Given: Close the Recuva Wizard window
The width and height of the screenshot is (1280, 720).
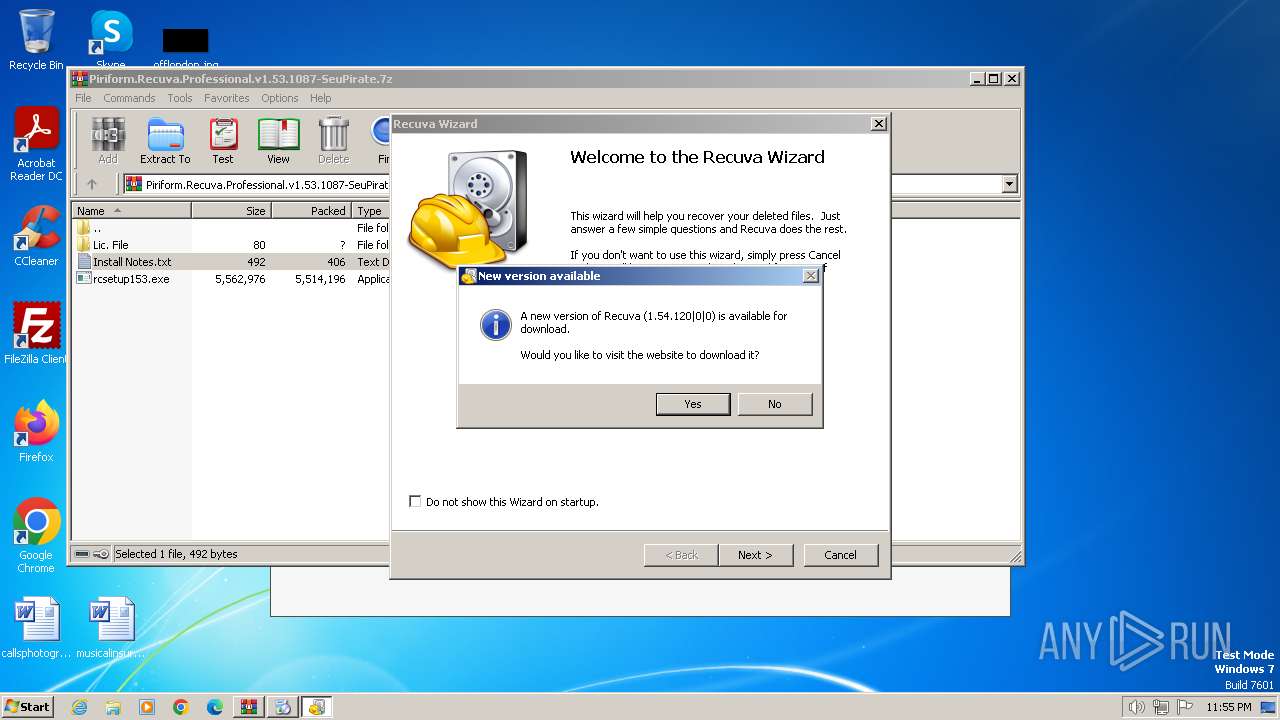Looking at the screenshot, I should point(878,124).
